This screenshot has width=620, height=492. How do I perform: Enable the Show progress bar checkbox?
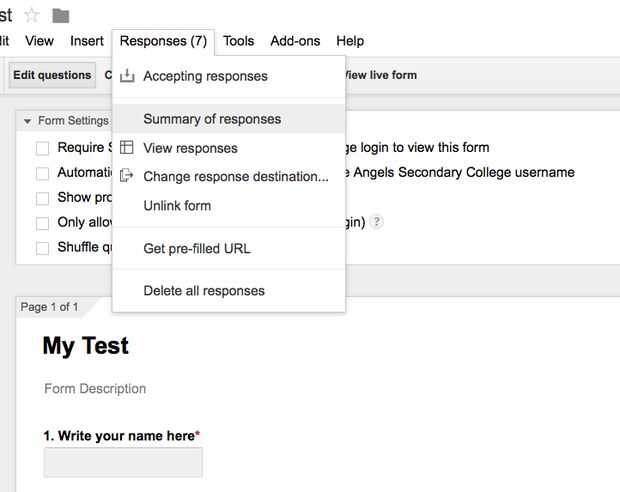click(x=42, y=198)
